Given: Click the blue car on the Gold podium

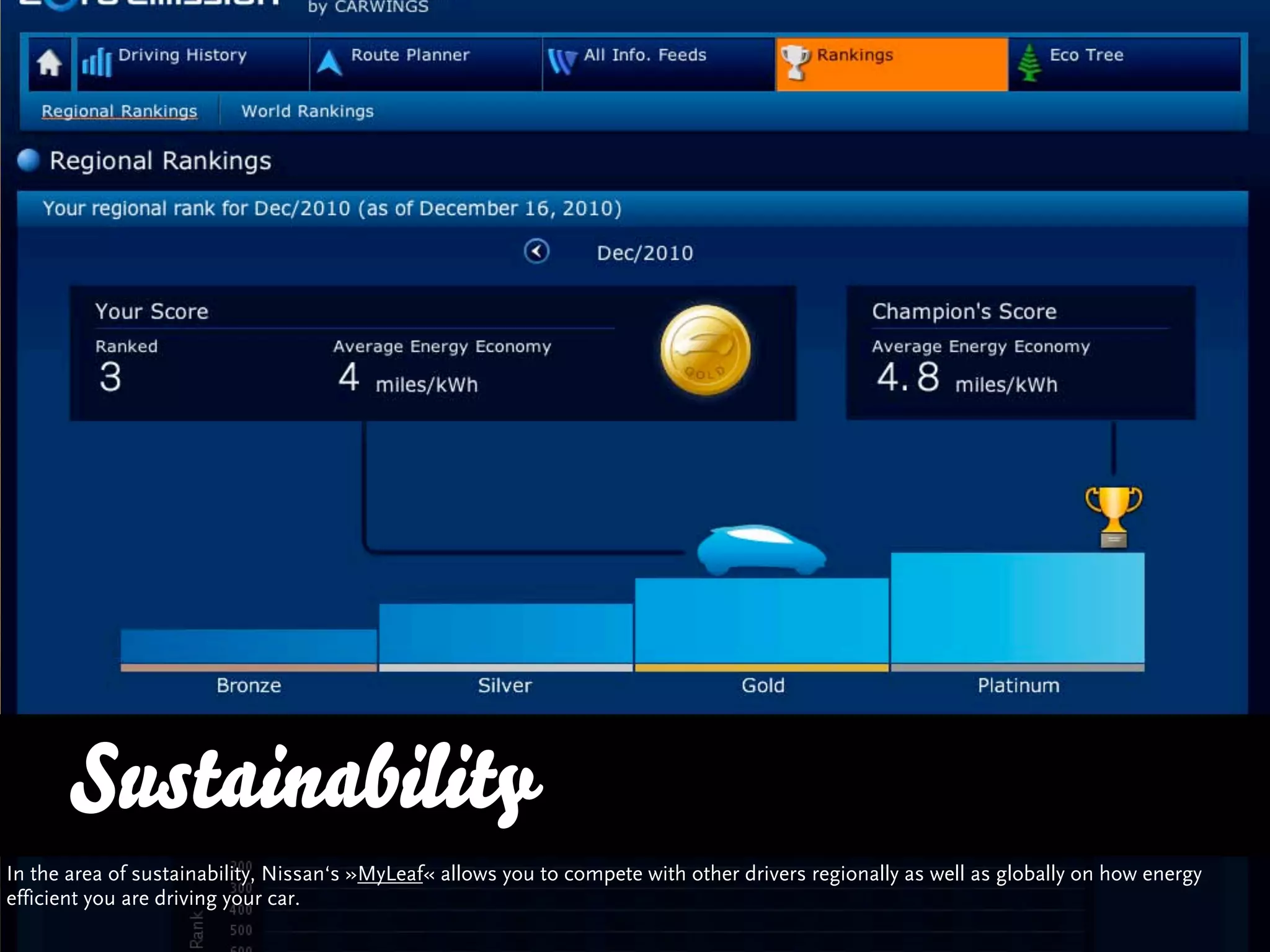Looking at the screenshot, I should tap(760, 550).
